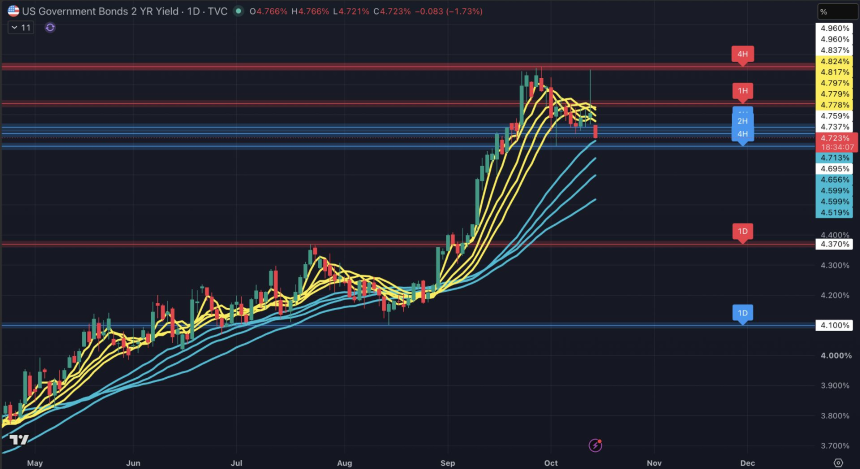Screen dimensions: 860x469
Task: Select the blue 1D support label
Action: (x=743, y=313)
